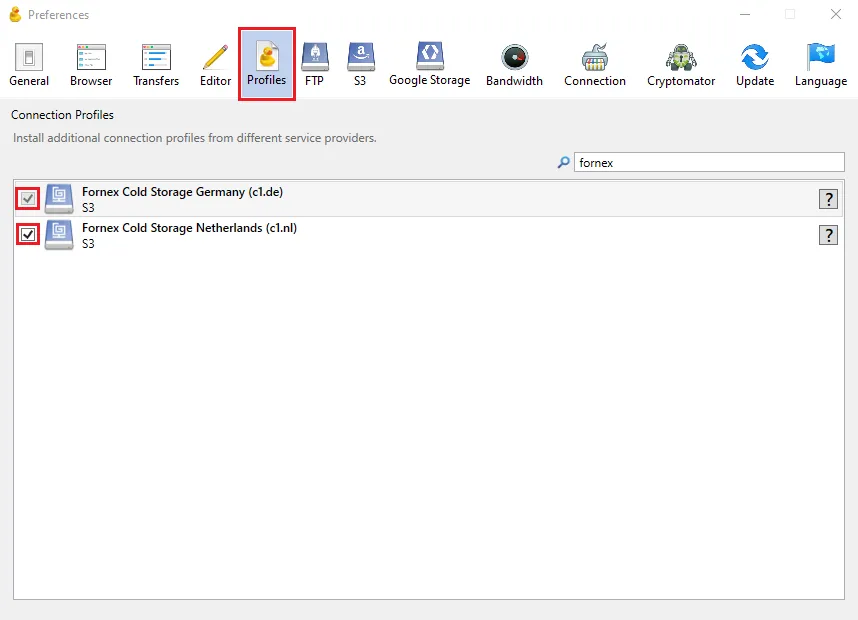858x620 pixels.
Task: Click 'Install additional connection profiles' description
Action: 195,138
